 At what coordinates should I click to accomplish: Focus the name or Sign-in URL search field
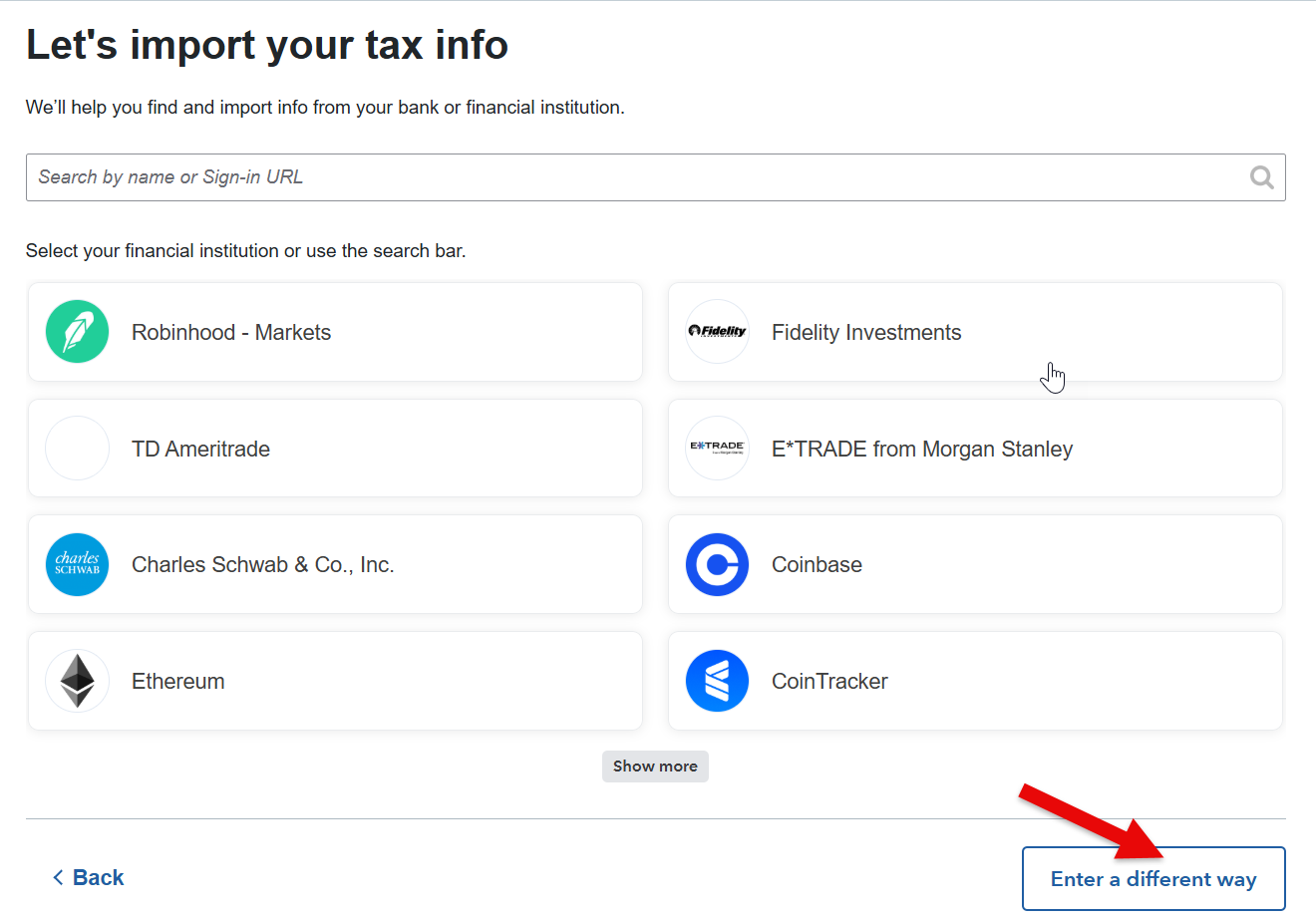655,177
